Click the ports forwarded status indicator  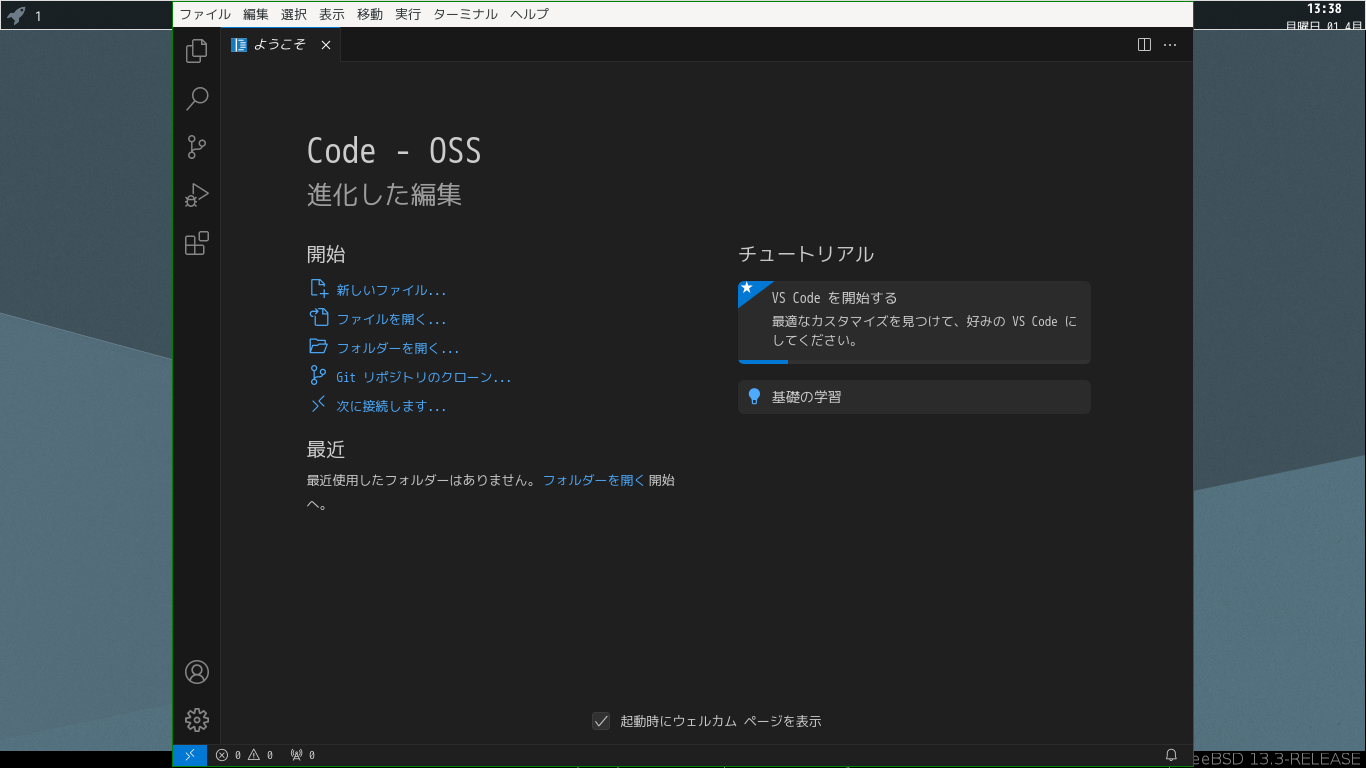302,755
